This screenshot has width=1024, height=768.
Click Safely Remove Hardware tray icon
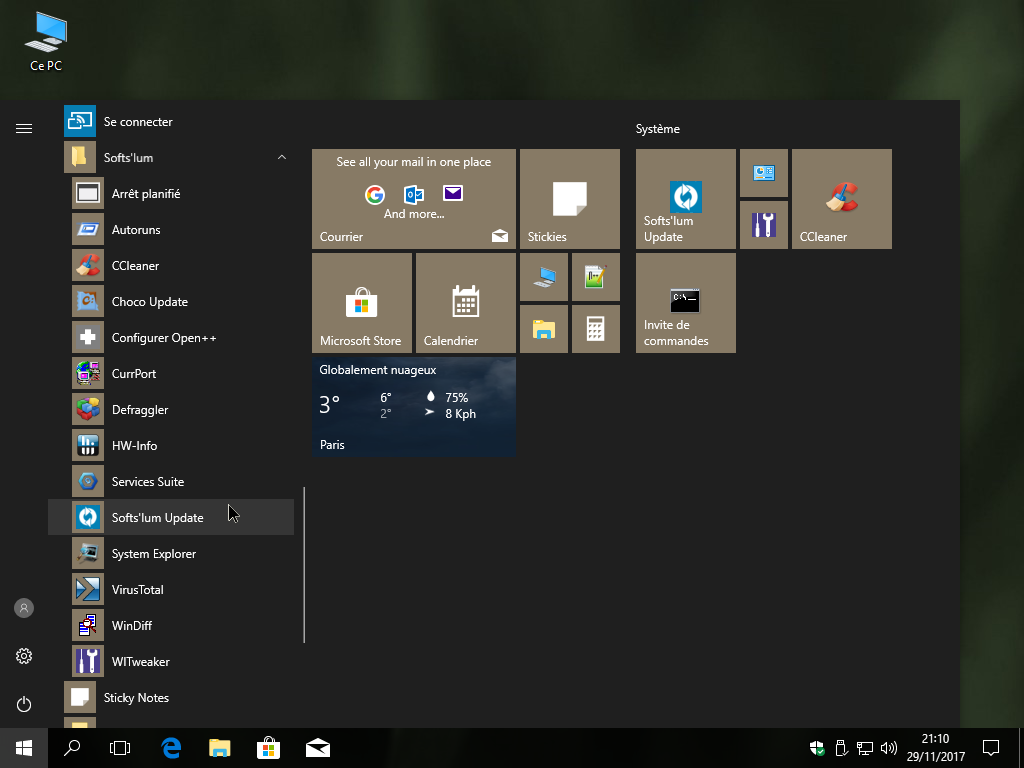pos(841,748)
